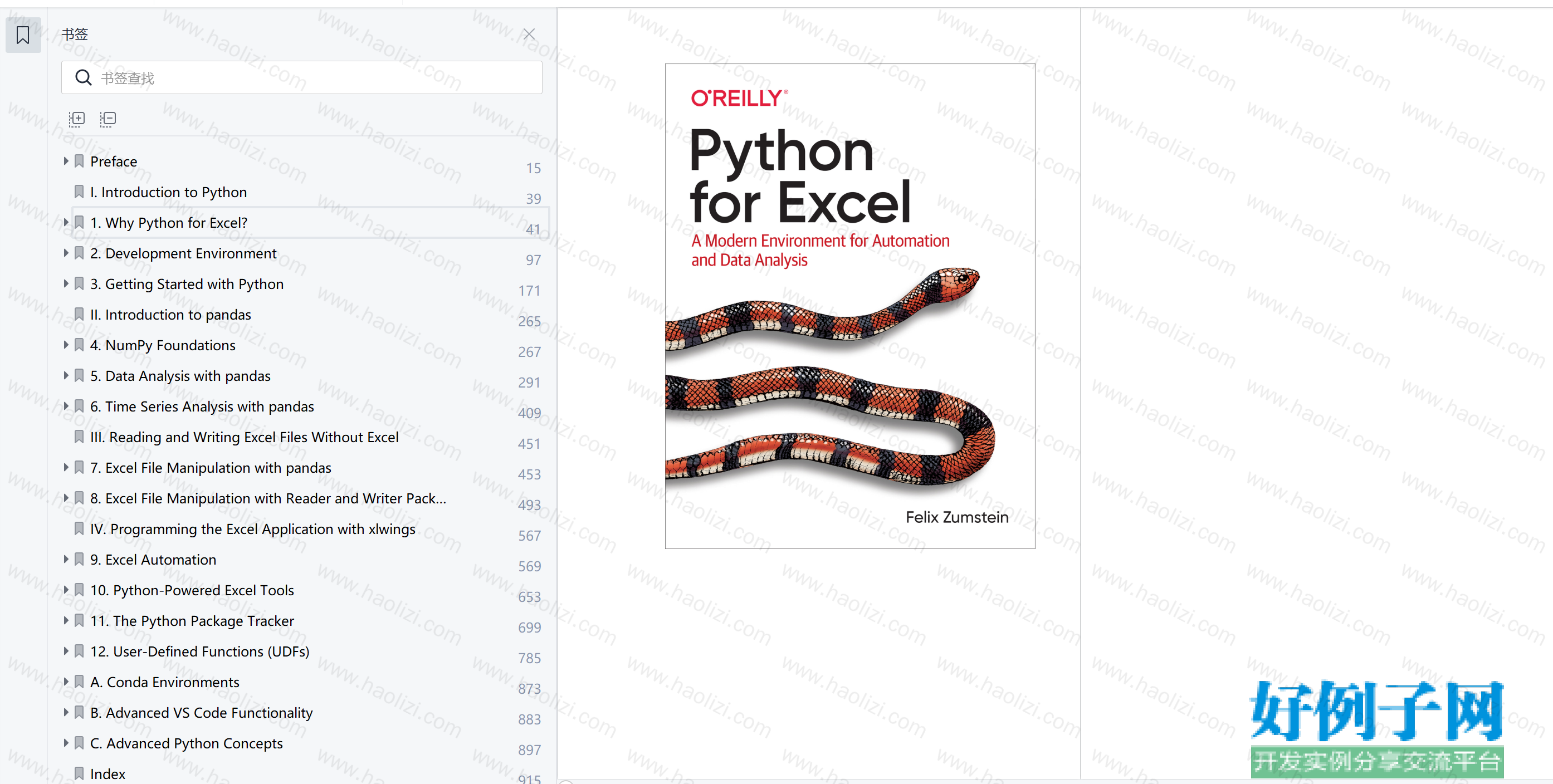The image size is (1553, 784).
Task: Expand B. Advanced VS Code Functionality
Action: pos(66,713)
